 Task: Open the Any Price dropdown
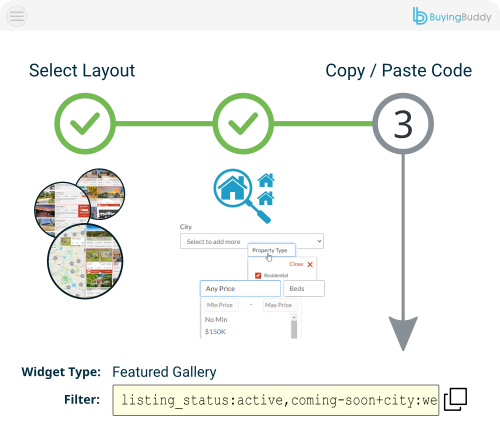(240, 289)
